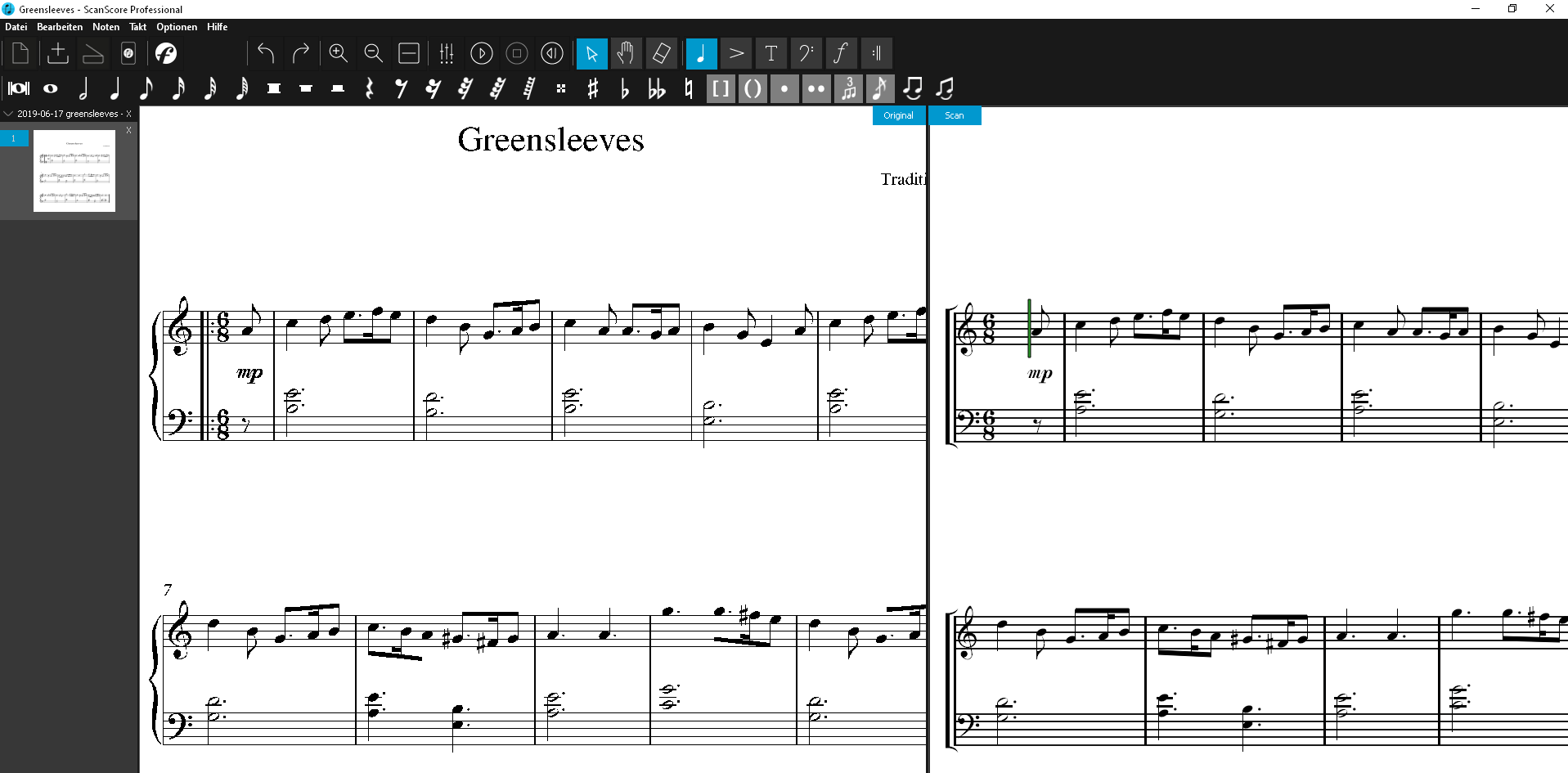Screen dimensions: 1568x773
Task: Click the zoom in magnifier
Action: [x=338, y=53]
